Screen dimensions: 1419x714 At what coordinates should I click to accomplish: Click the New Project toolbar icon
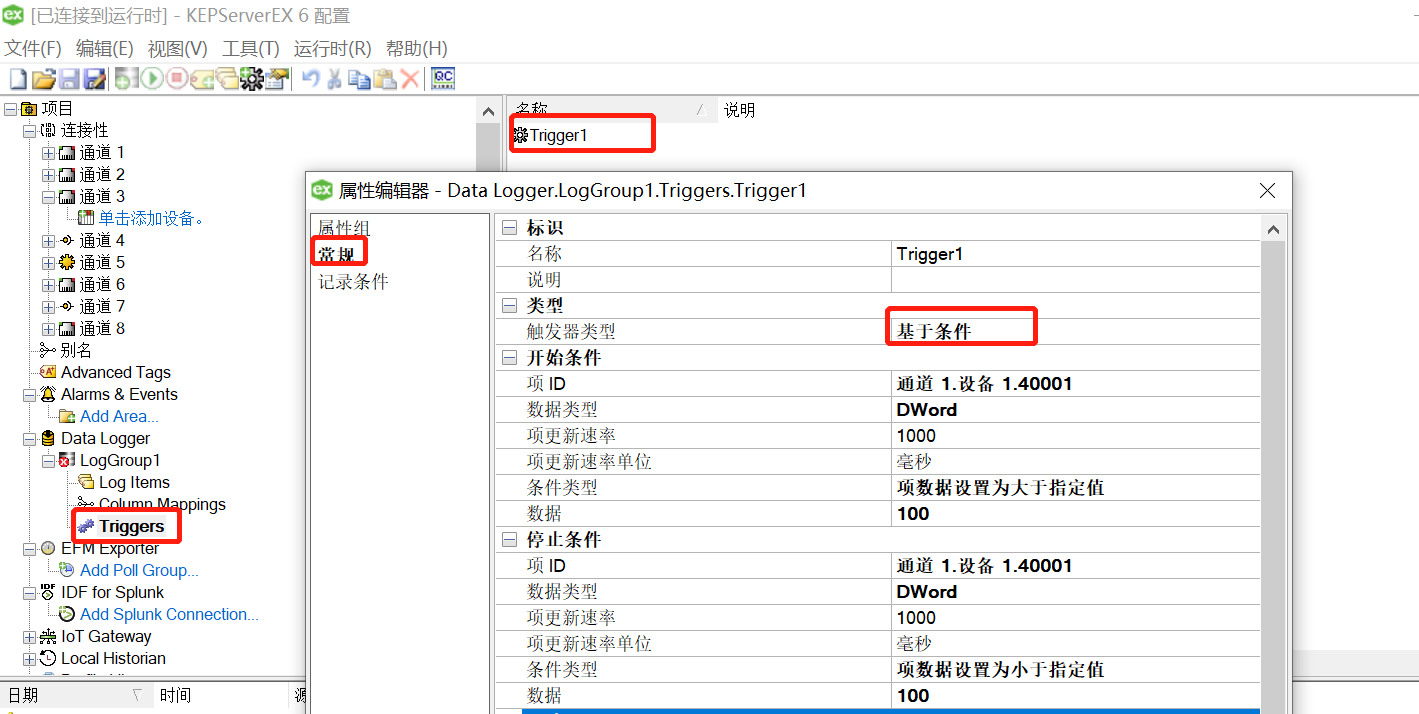[x=17, y=79]
